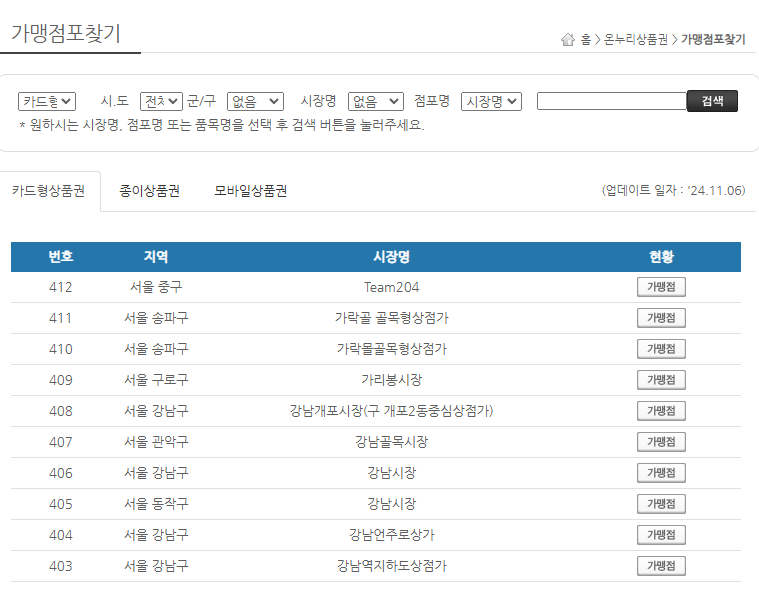The width and height of the screenshot is (759, 592).
Task: Open the 시장명 dropdown showing 없음
Action: tap(376, 102)
